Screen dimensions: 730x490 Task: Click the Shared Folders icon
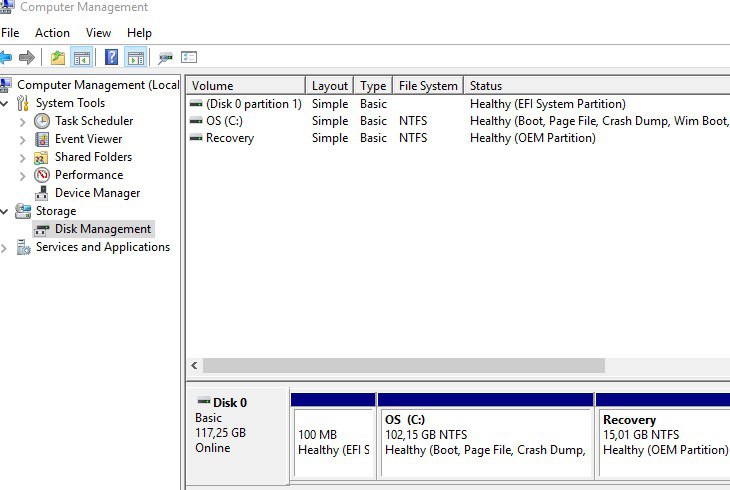coord(41,157)
